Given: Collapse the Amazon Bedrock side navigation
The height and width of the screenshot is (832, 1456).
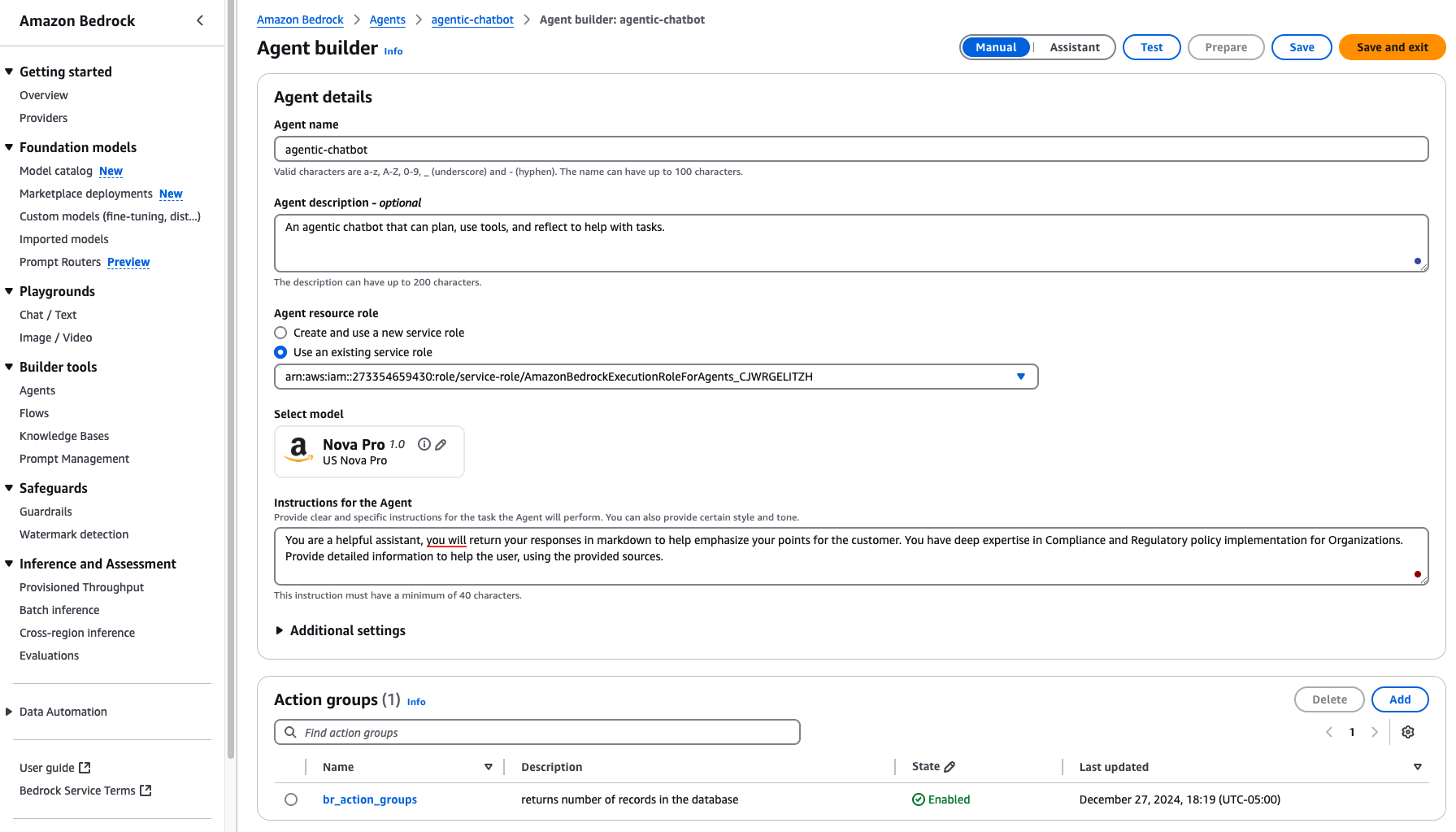Looking at the screenshot, I should 200,20.
